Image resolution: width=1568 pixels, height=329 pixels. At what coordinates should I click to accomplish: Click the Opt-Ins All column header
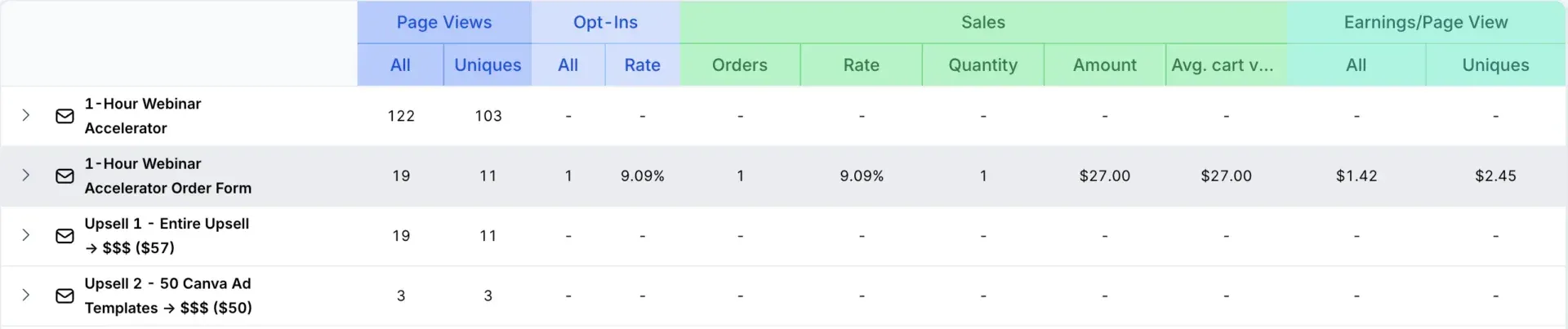(x=568, y=65)
